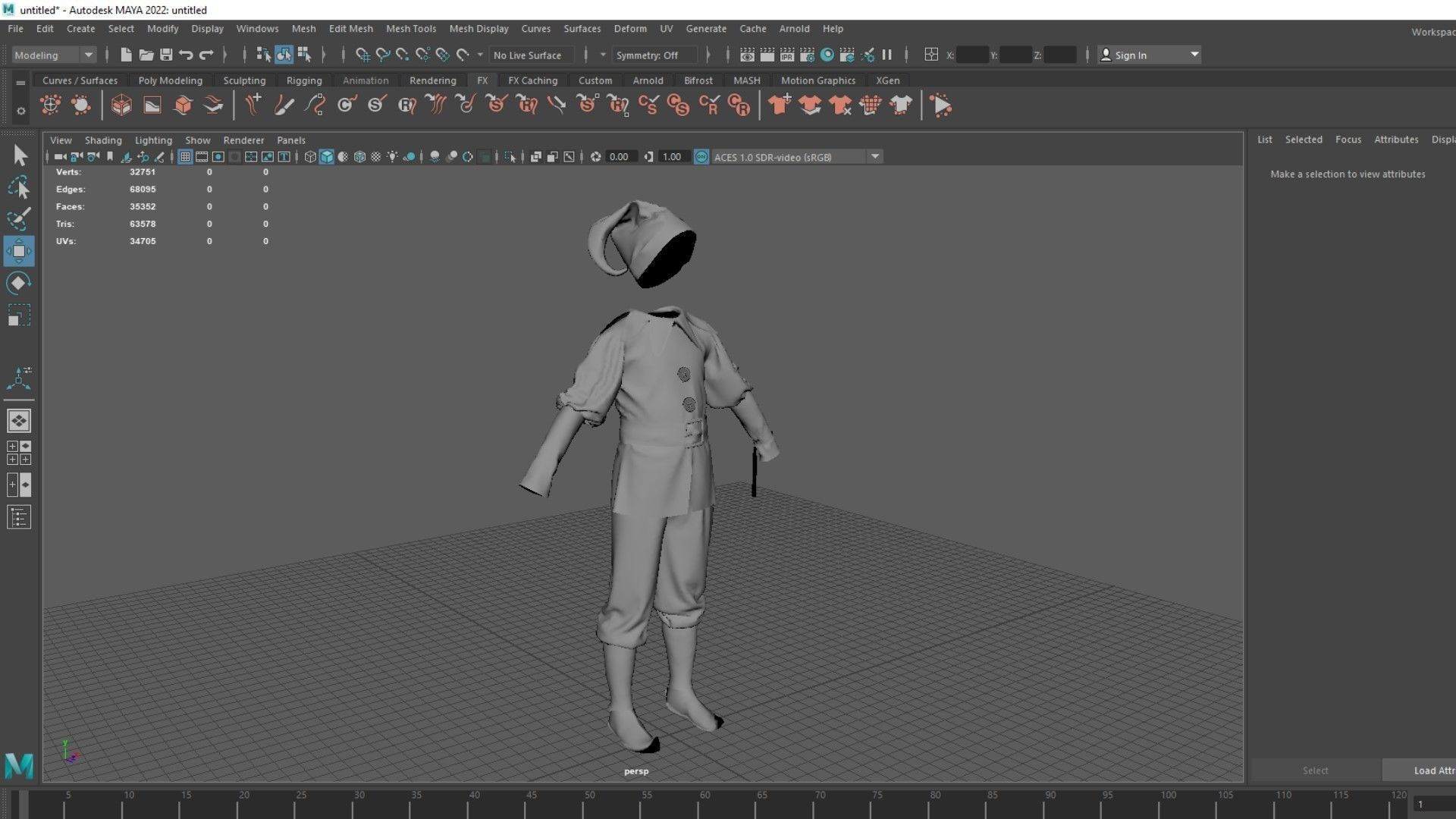1456x819 pixels.
Task: Click the Select camera icon in panel toolbar
Action: (60, 157)
